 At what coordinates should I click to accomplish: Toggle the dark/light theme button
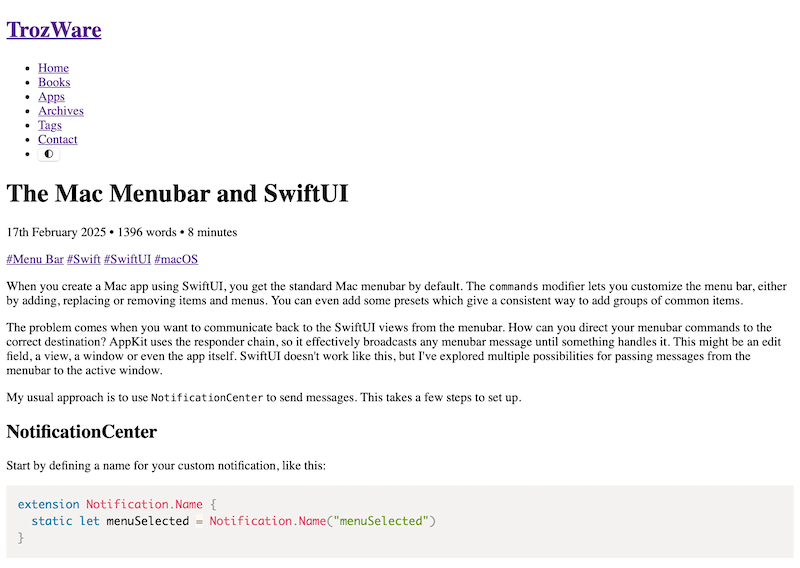tap(49, 154)
